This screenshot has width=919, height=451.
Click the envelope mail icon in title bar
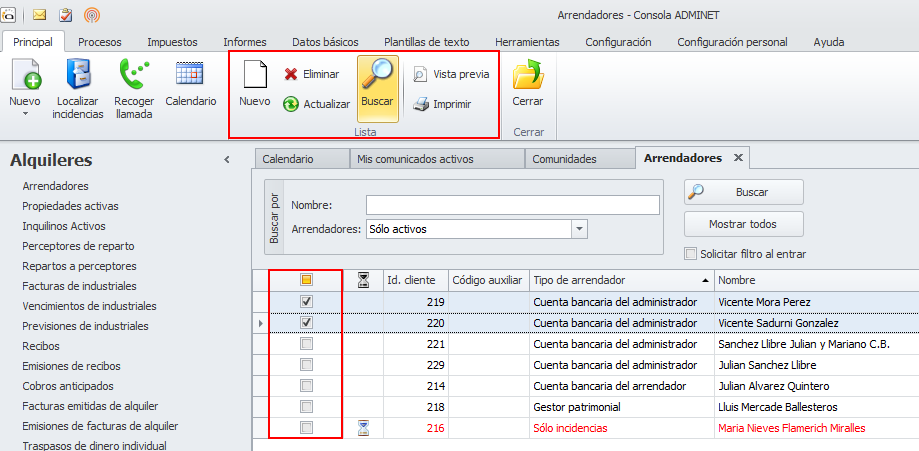point(39,15)
